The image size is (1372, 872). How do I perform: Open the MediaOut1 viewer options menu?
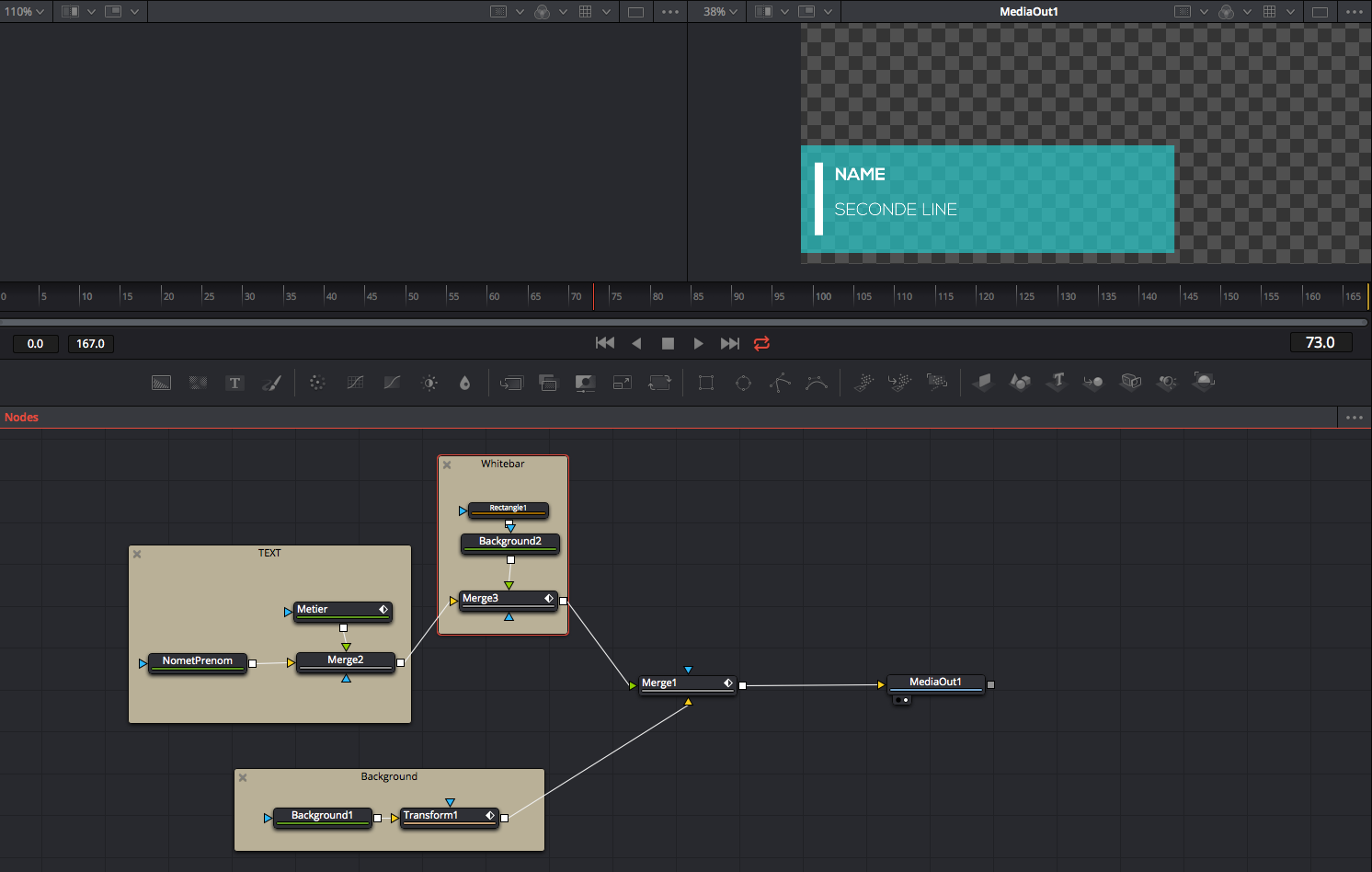1355,12
